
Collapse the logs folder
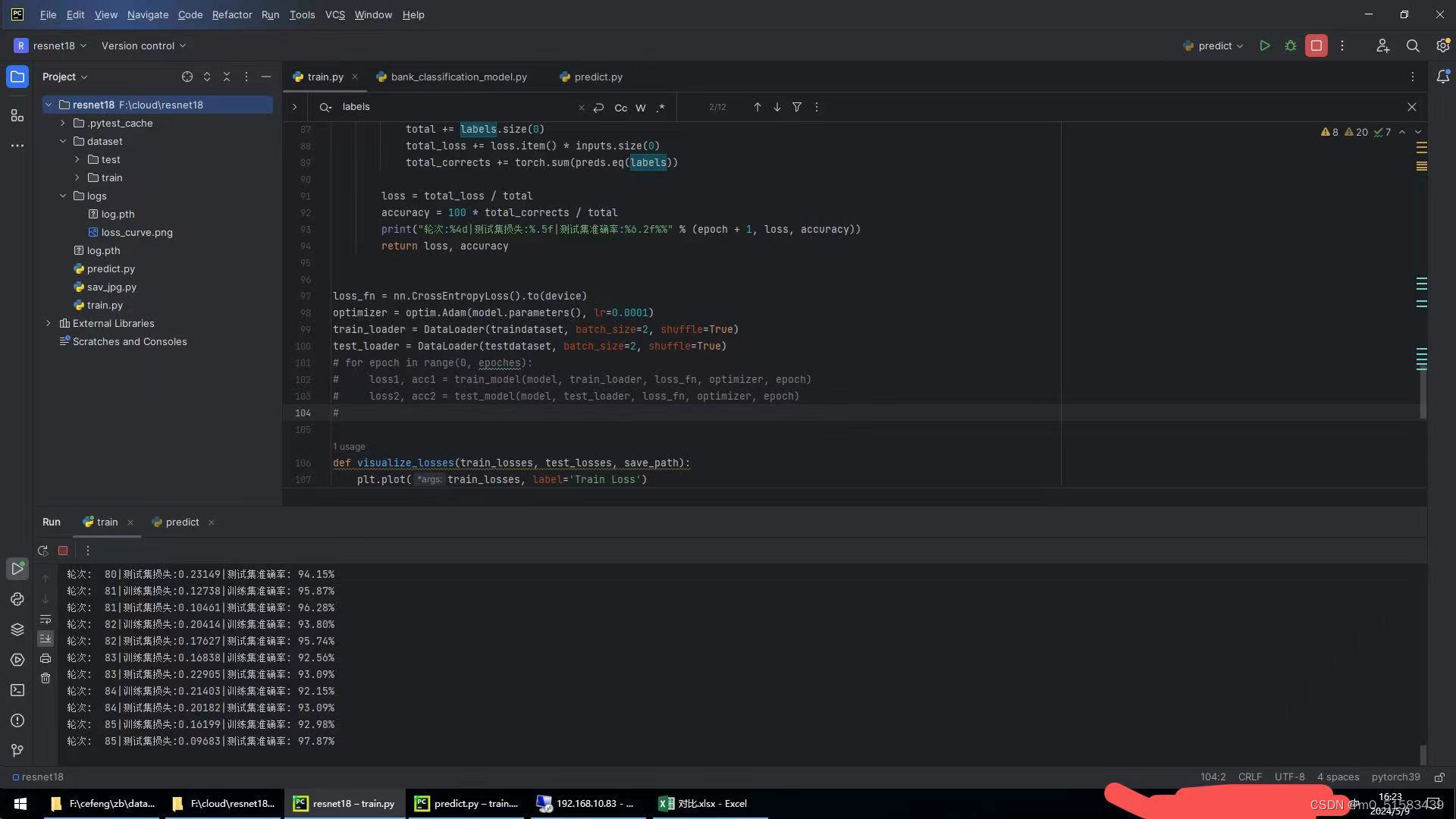pyautogui.click(x=63, y=196)
